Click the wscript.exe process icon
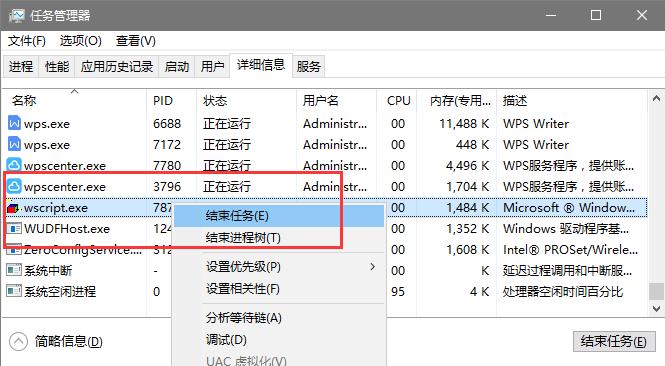665x366 pixels. pyautogui.click(x=13, y=208)
